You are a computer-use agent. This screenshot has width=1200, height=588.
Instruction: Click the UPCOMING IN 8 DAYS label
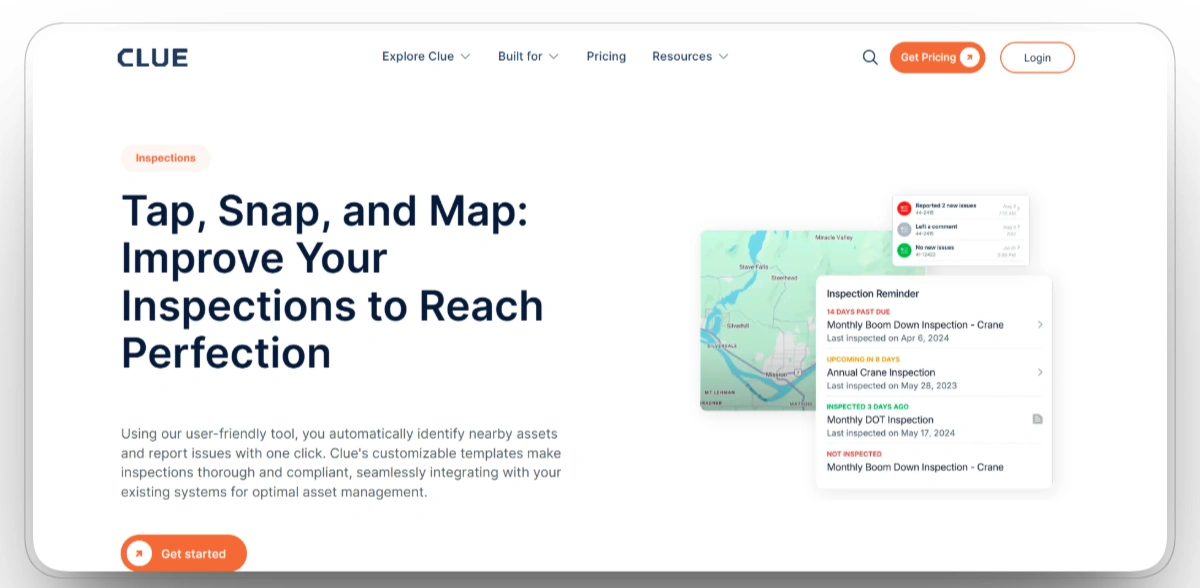point(863,359)
